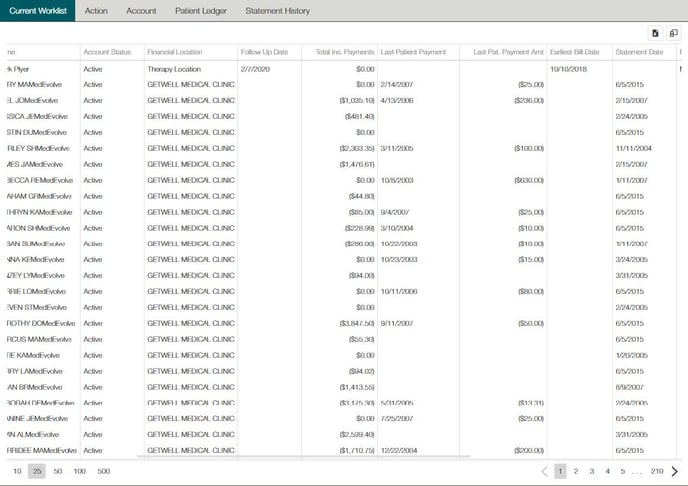
Task: Jump to page 3 of results
Action: pos(591,471)
